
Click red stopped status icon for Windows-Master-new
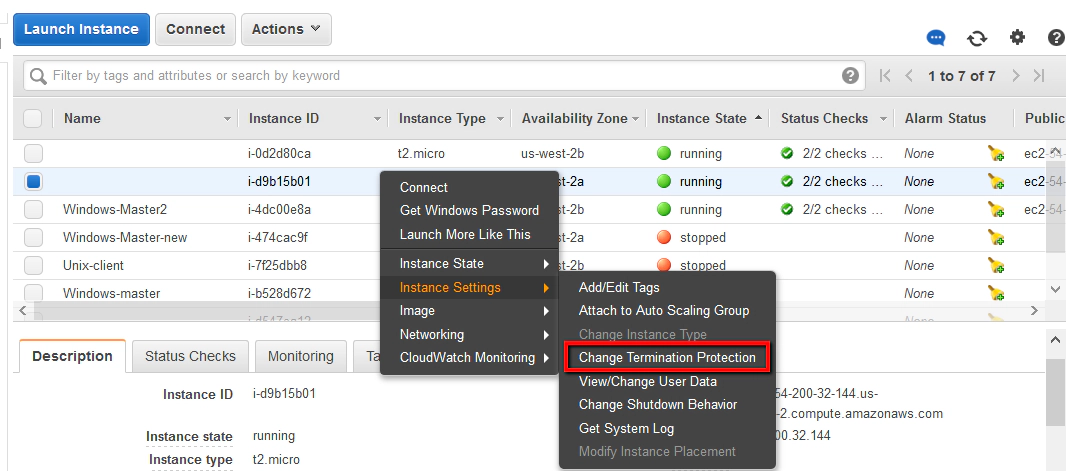[664, 237]
